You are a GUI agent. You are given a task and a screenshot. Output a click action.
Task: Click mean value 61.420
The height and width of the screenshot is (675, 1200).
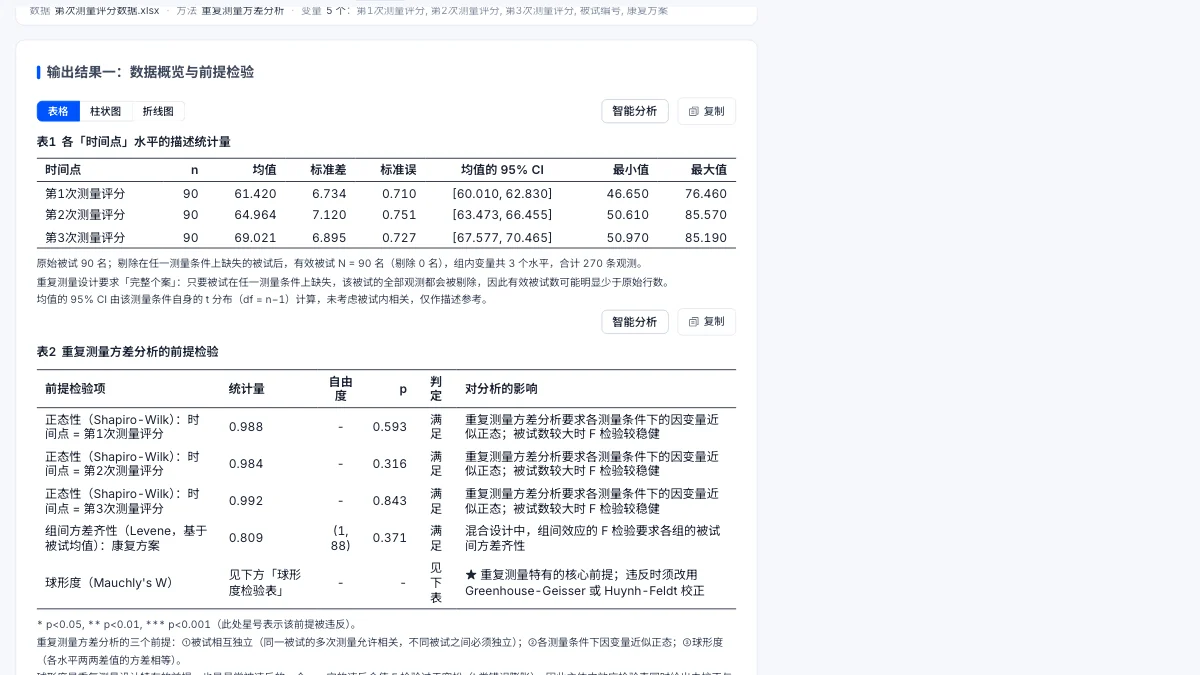(255, 194)
